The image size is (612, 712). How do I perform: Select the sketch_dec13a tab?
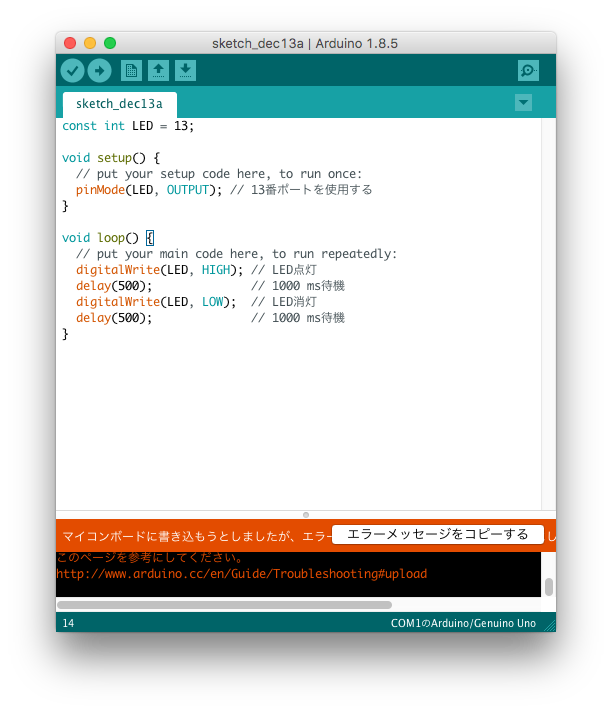[119, 104]
